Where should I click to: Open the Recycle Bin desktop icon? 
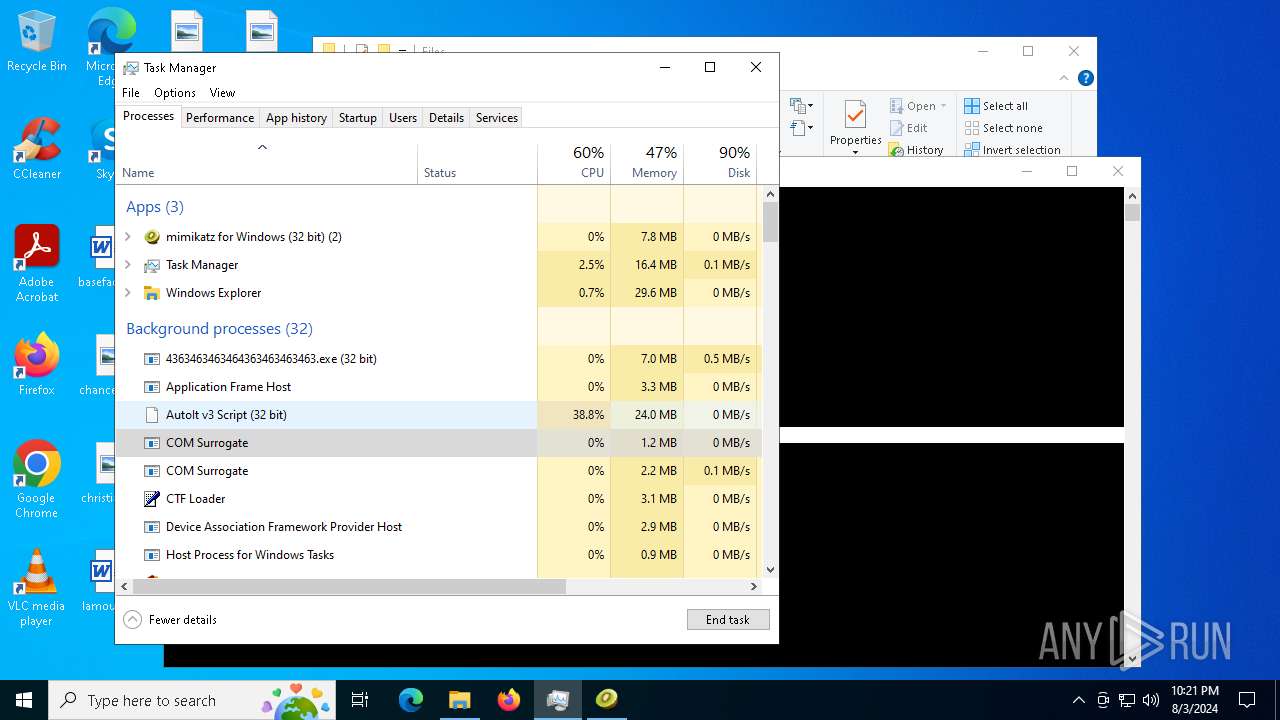pyautogui.click(x=37, y=41)
